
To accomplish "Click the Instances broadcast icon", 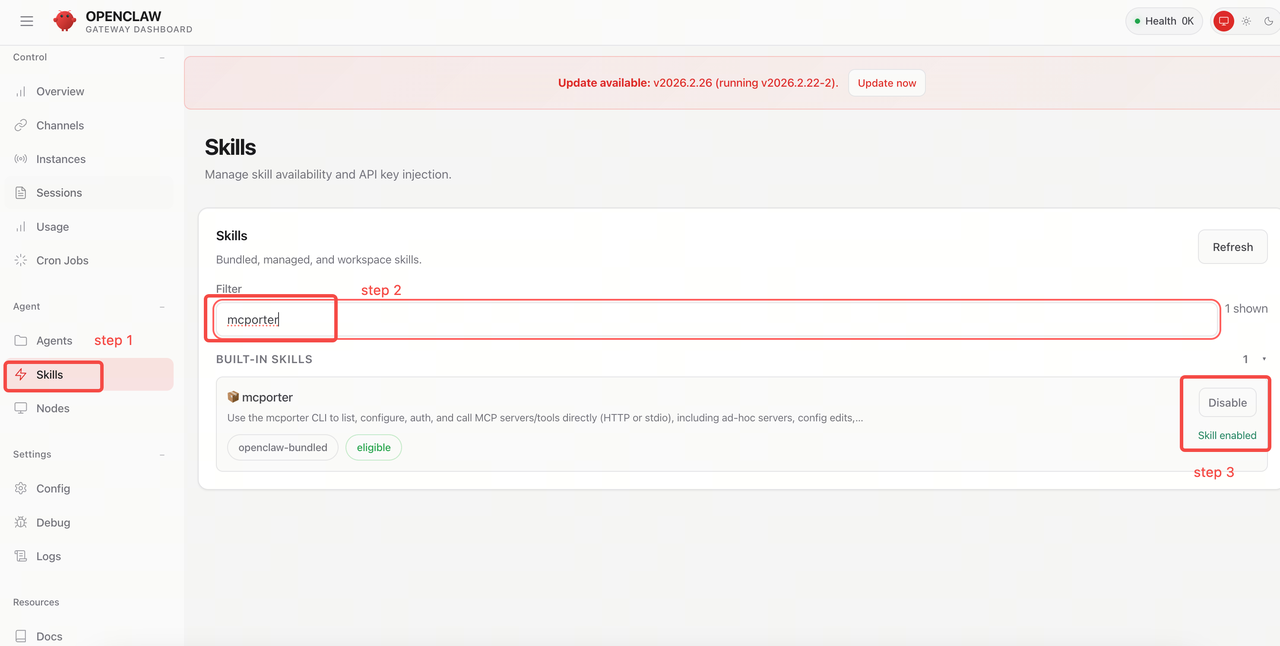I will click(x=21, y=159).
